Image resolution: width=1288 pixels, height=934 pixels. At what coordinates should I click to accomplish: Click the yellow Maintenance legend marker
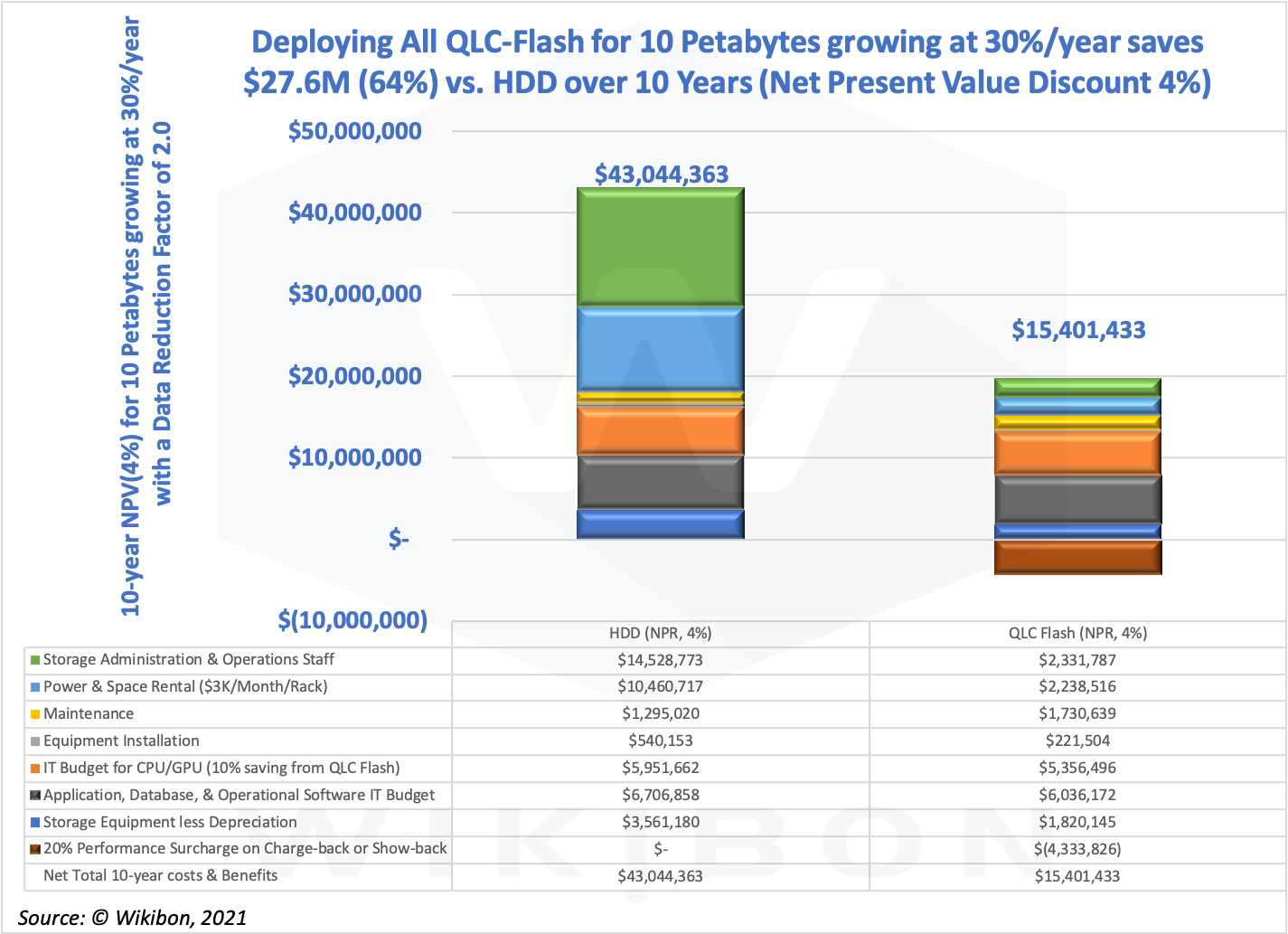pyautogui.click(x=33, y=713)
